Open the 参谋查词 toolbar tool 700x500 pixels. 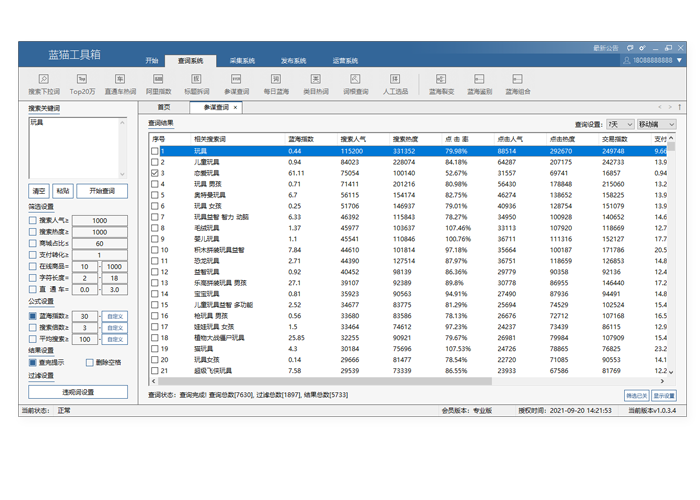(236, 84)
